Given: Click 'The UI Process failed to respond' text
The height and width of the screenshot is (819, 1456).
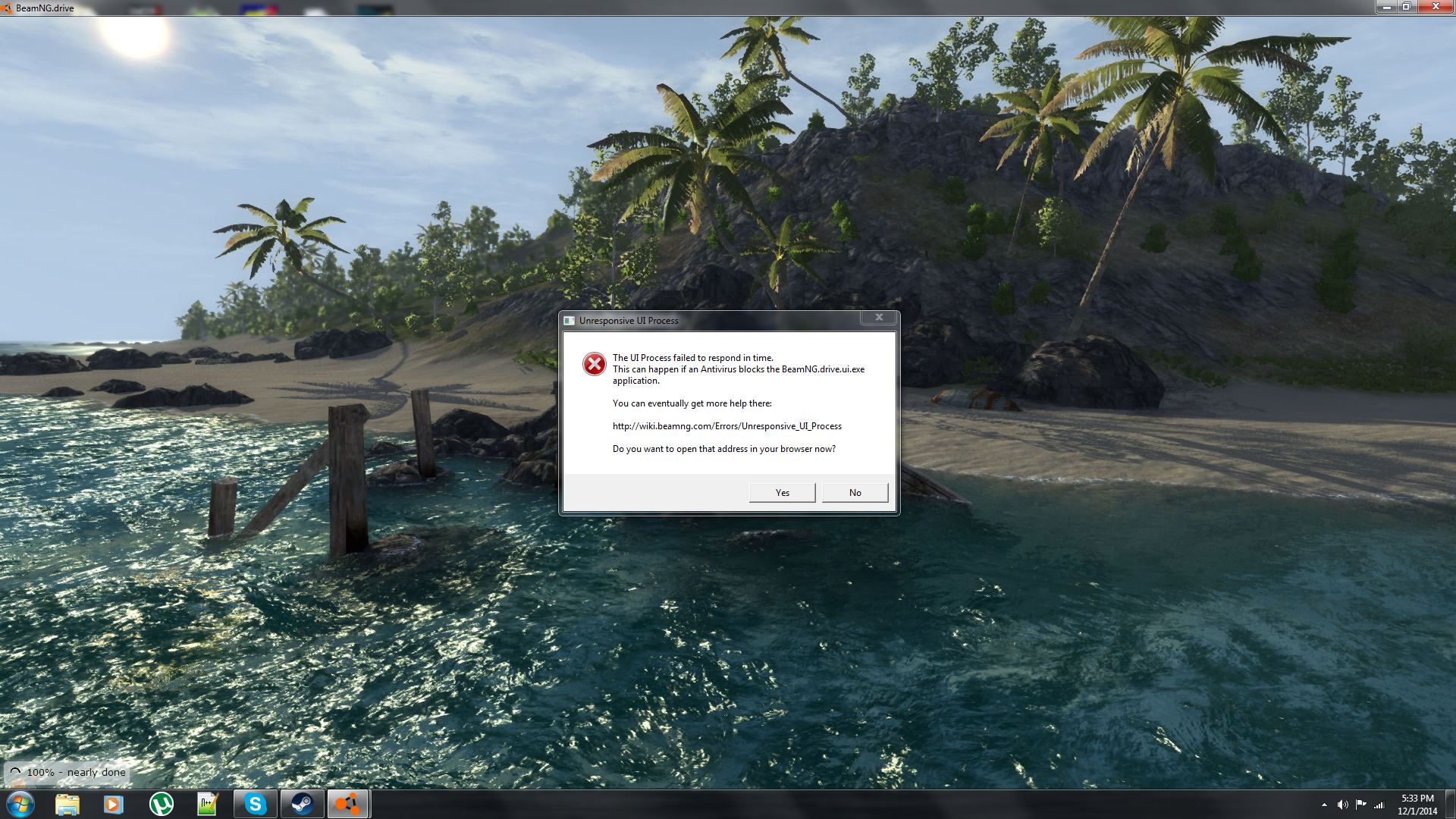Looking at the screenshot, I should [x=693, y=358].
